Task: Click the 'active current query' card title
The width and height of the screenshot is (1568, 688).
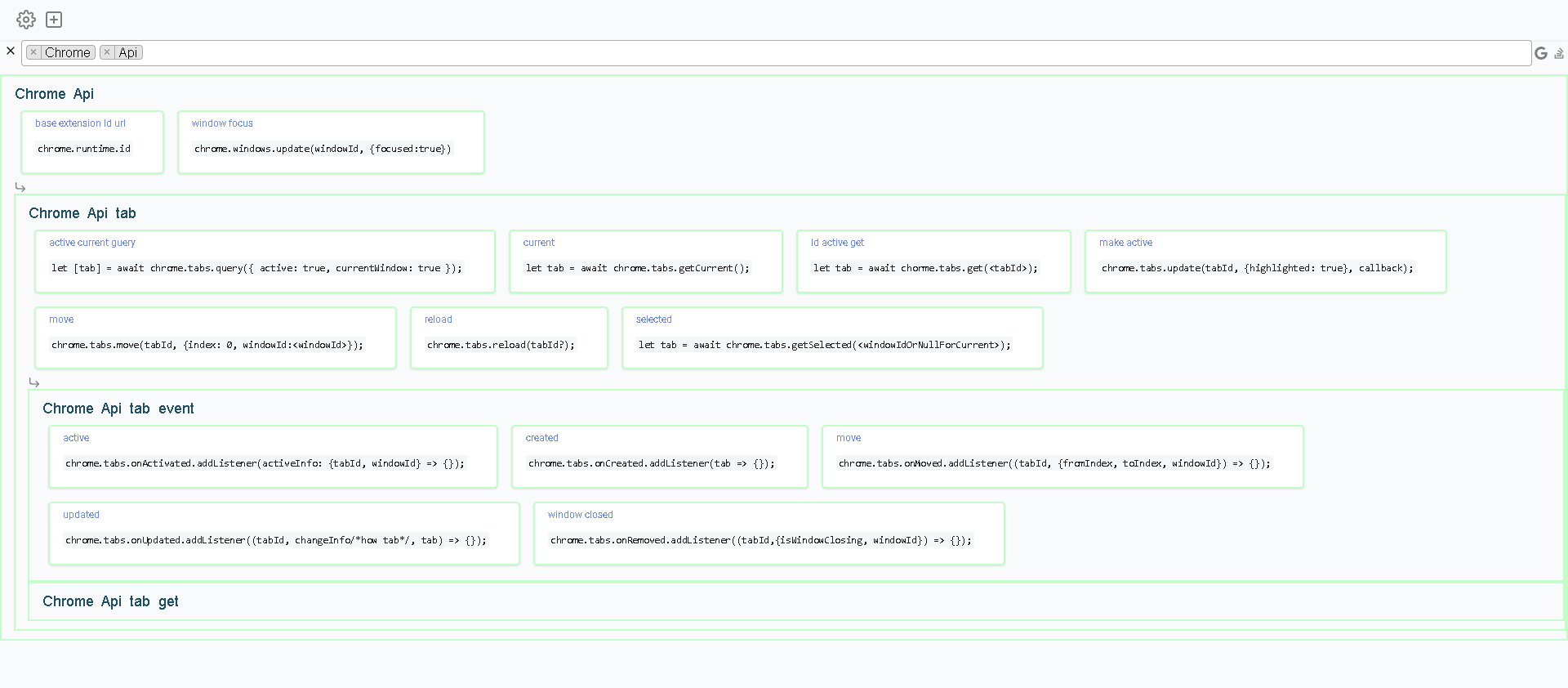Action: coord(92,243)
